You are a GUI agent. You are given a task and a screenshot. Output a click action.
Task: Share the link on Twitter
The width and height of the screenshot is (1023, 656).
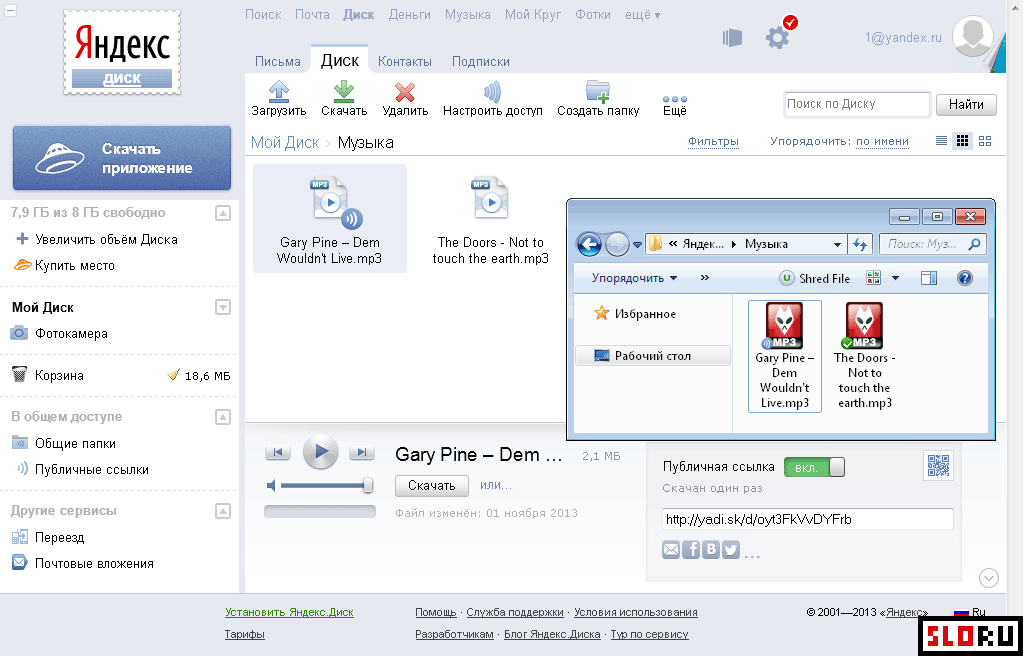coord(731,550)
